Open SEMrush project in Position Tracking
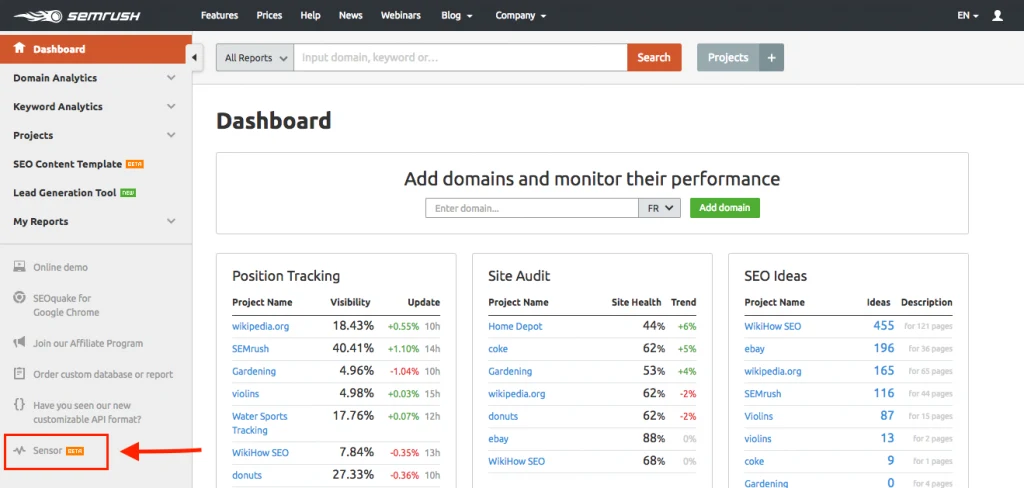The width and height of the screenshot is (1024, 488). pyautogui.click(x=250, y=349)
